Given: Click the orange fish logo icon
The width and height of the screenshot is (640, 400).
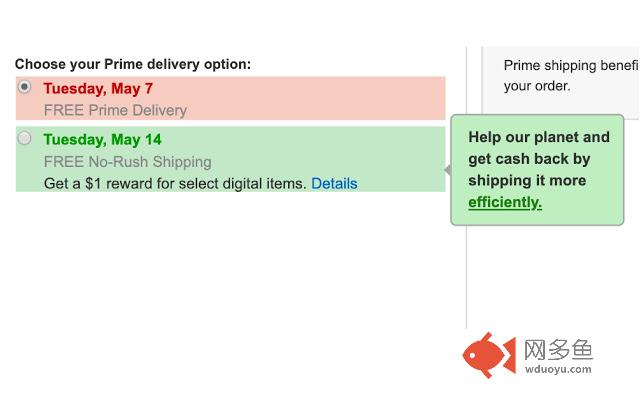Looking at the screenshot, I should click(489, 355).
